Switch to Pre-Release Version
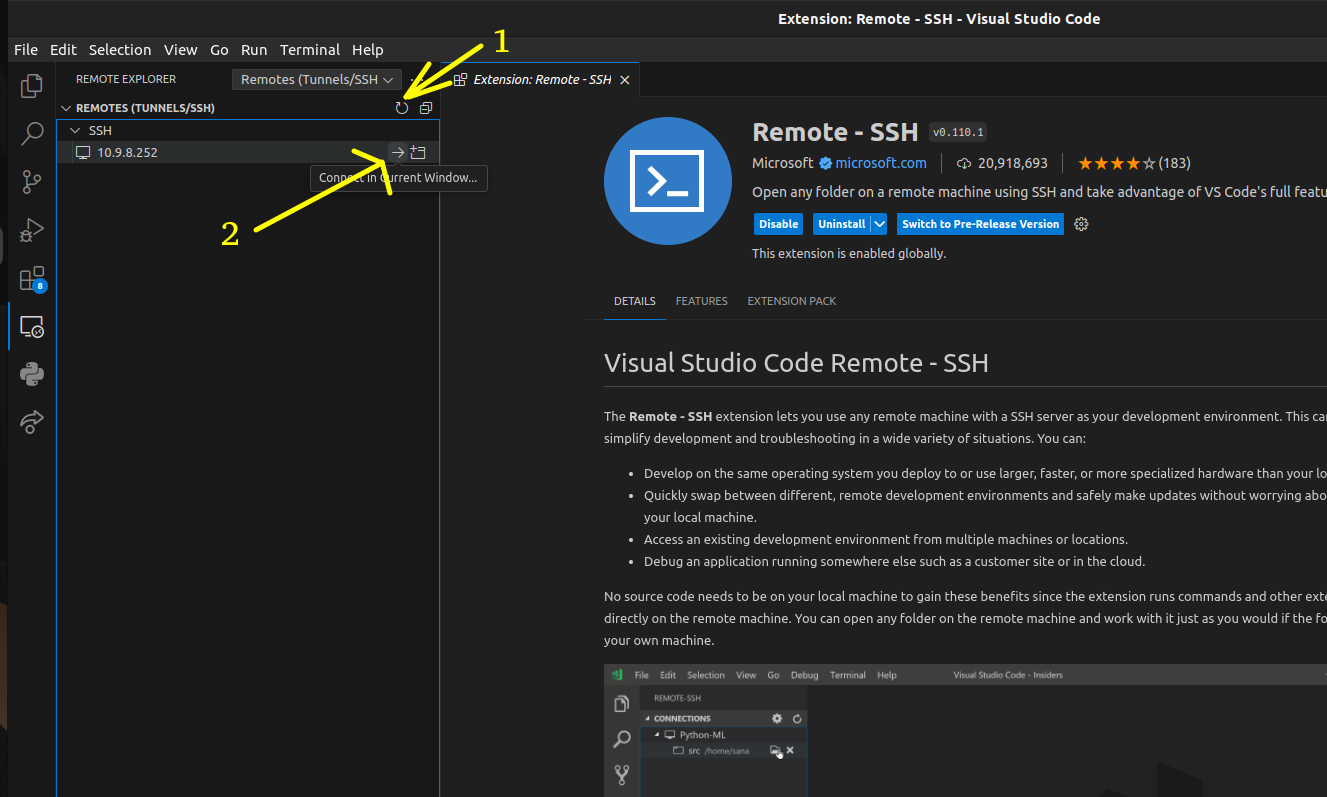Screen dimensions: 1327x797 coord(980,224)
